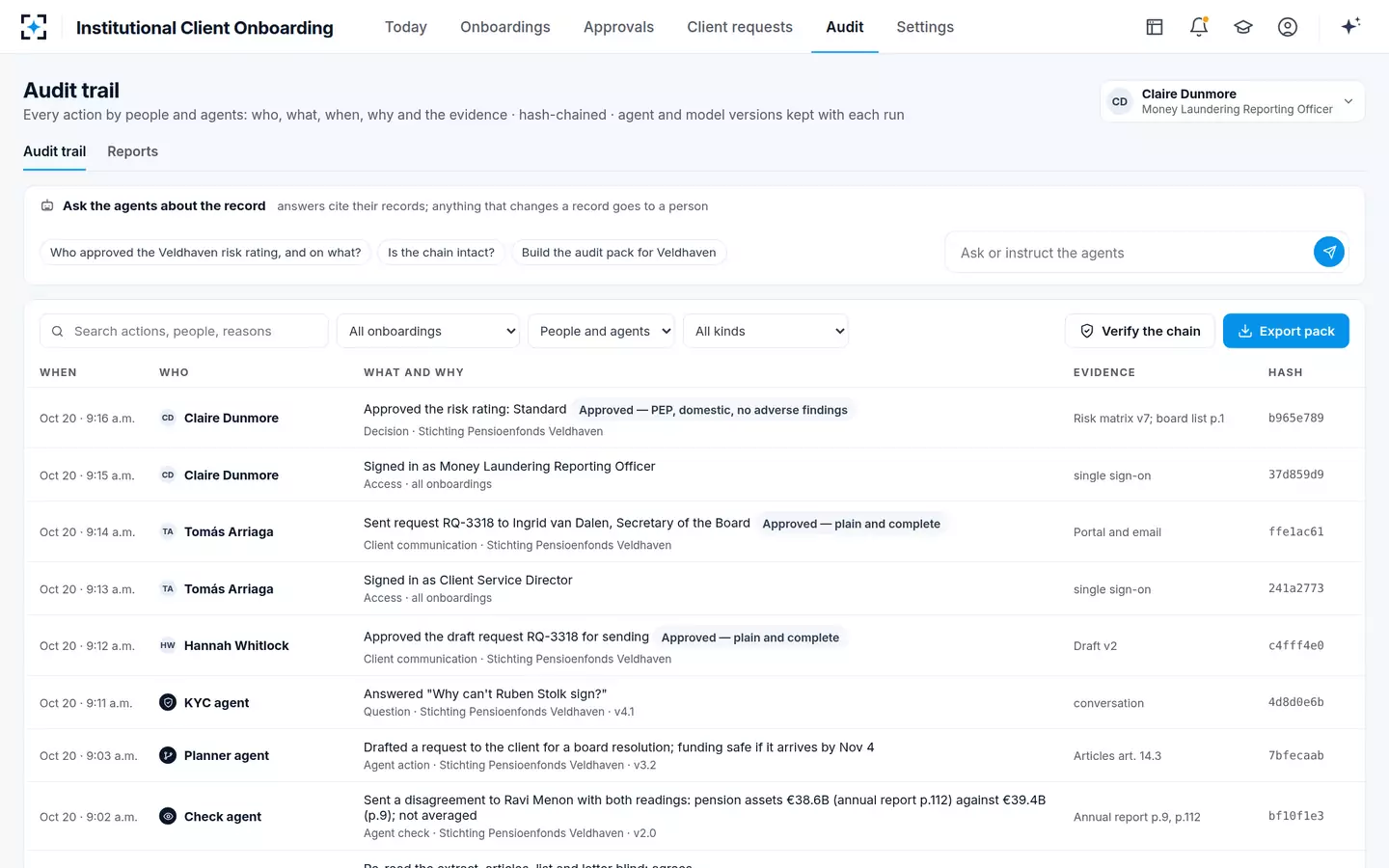Click 'Draft v2' evidence cell
This screenshot has width=1389, height=868.
point(1095,646)
